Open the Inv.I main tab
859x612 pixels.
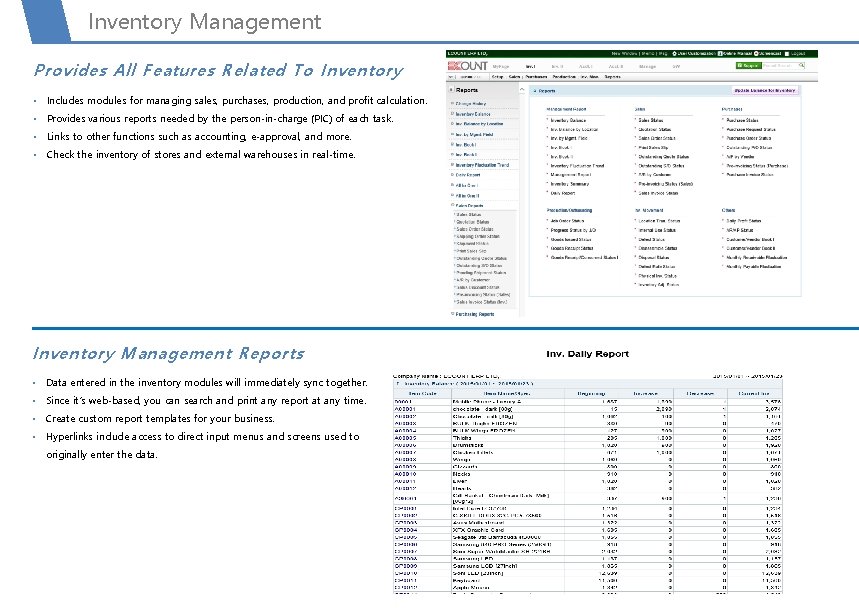point(530,66)
